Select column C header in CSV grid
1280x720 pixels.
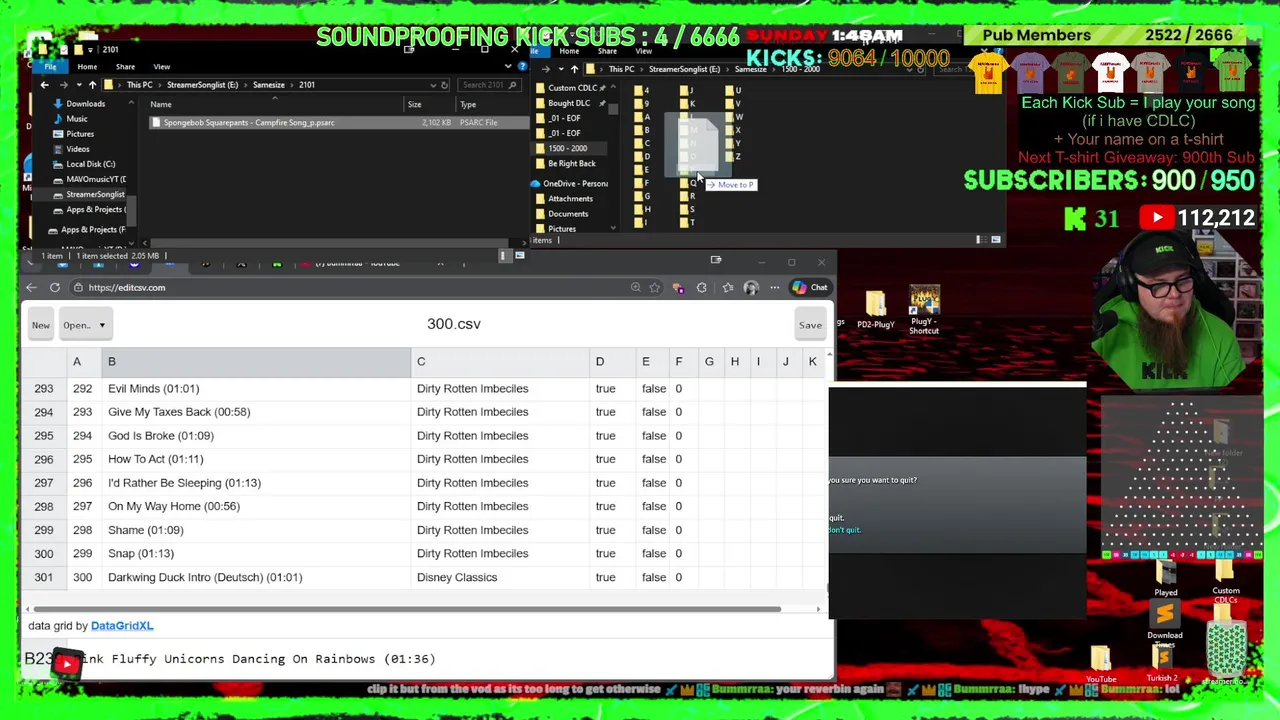click(500, 362)
